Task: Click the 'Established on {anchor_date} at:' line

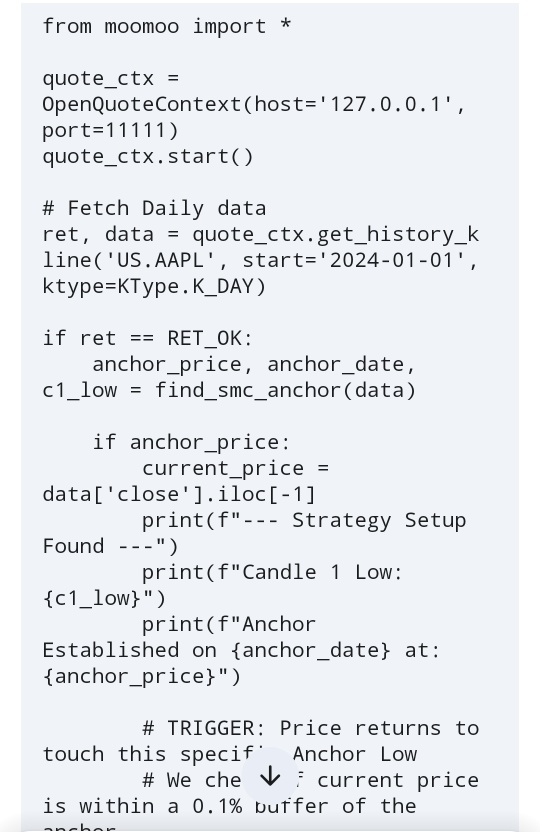Action: tap(241, 650)
